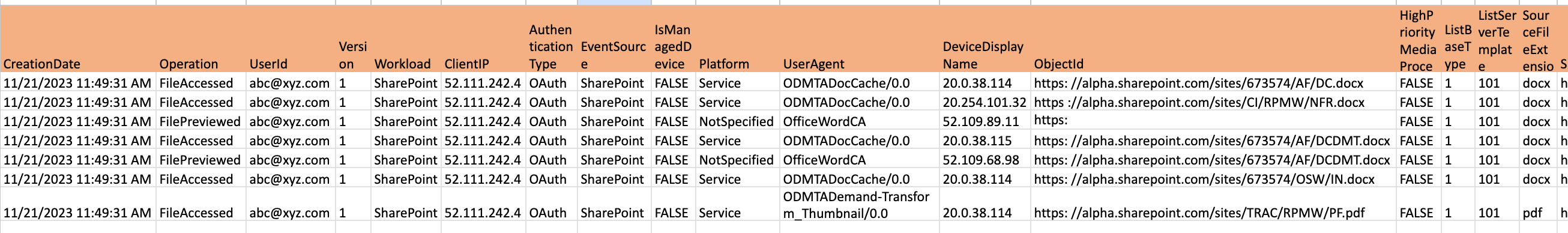This screenshot has width=1568, height=233.
Task: Select the Operation column header cell
Action: click(202, 40)
